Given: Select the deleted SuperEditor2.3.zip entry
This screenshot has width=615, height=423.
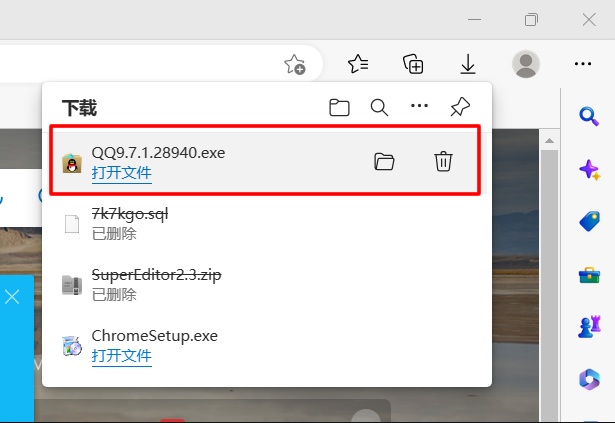Looking at the screenshot, I should point(267,285).
